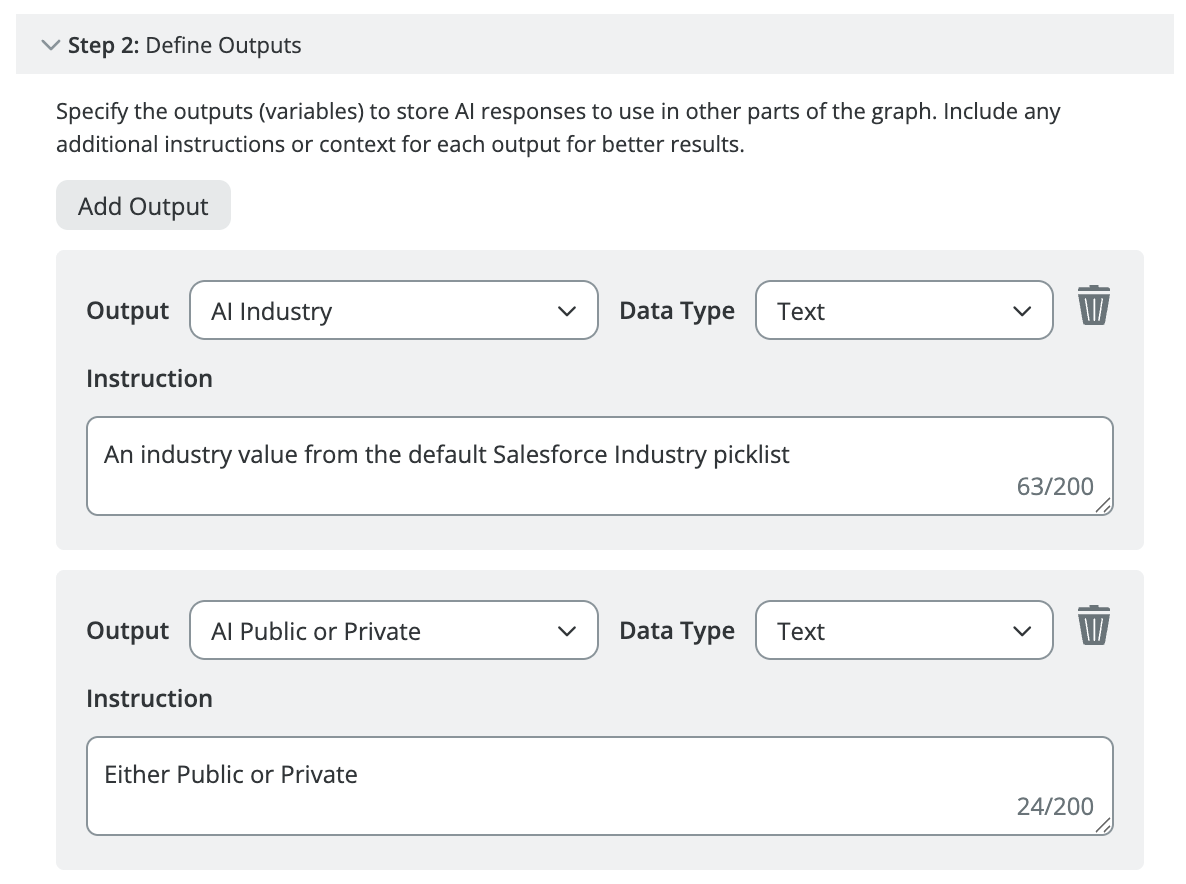Open Data Type dropdown for AI Public or Private
The image size is (1186, 884).
pos(903,631)
